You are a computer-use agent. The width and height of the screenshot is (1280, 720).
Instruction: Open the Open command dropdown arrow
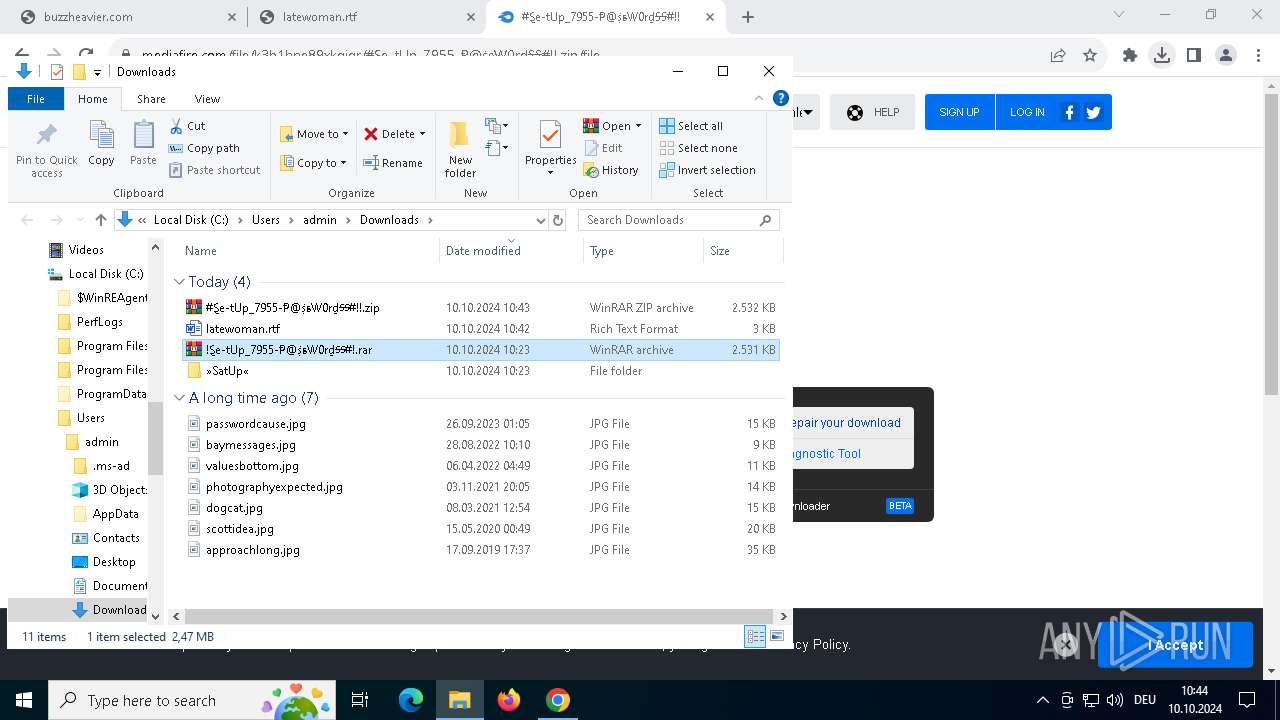(638, 126)
